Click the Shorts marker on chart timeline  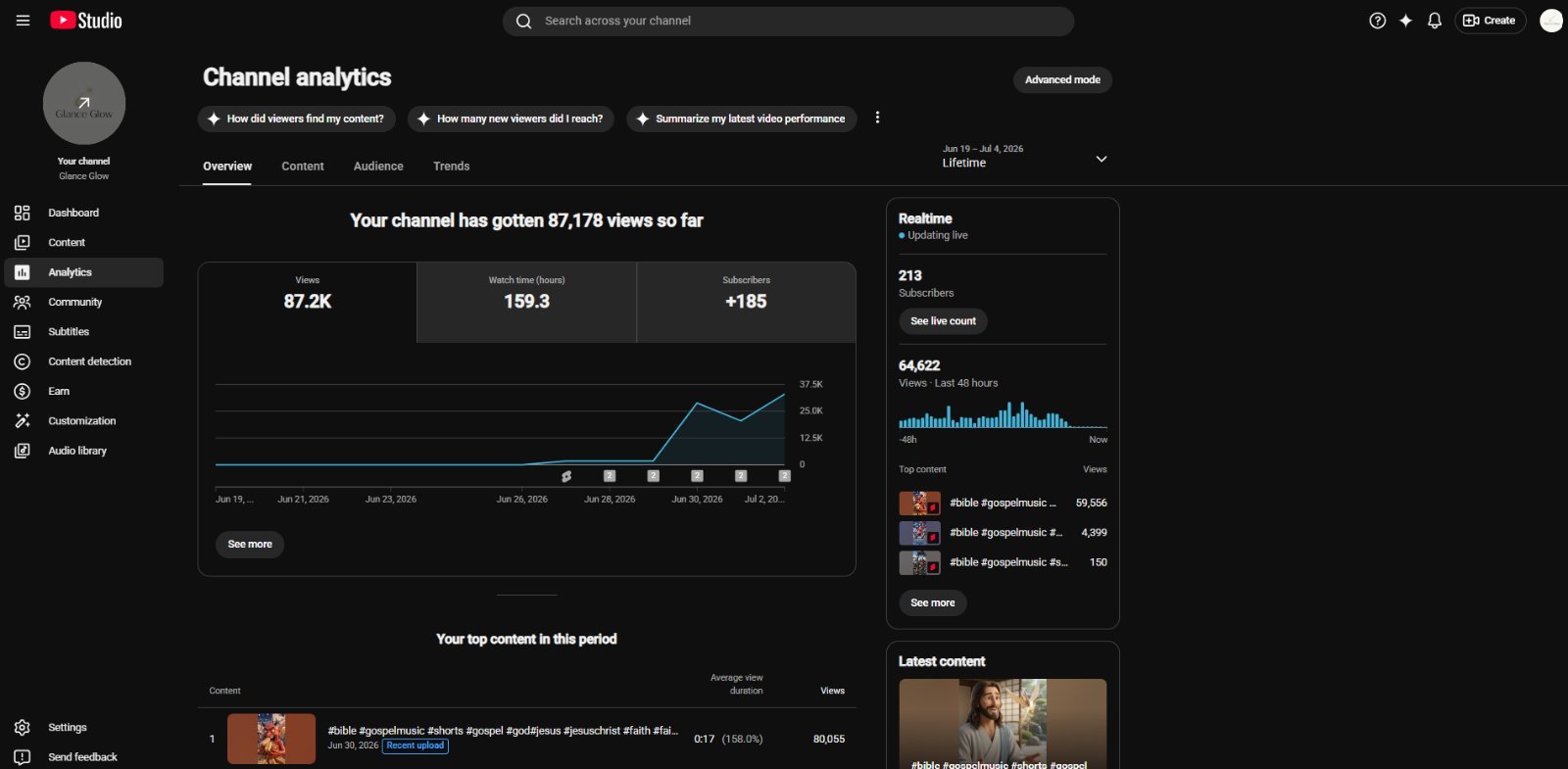point(565,476)
